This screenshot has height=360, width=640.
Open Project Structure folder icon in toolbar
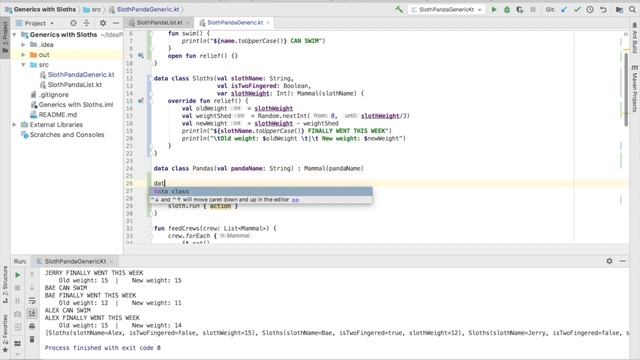(619, 9)
